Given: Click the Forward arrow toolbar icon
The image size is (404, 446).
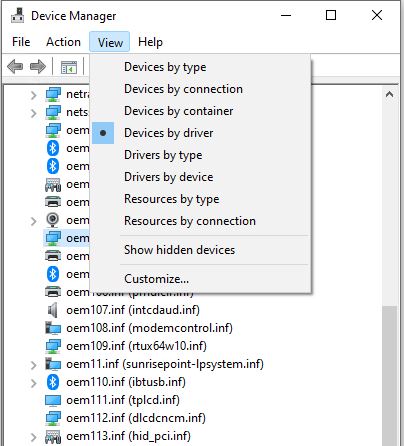Looking at the screenshot, I should (38, 67).
